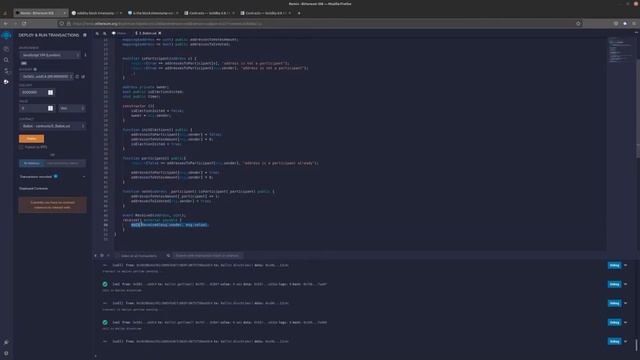Viewport: 640px width, 360px height.
Task: Select the Ballot.sol editor tab
Action: pos(147,33)
